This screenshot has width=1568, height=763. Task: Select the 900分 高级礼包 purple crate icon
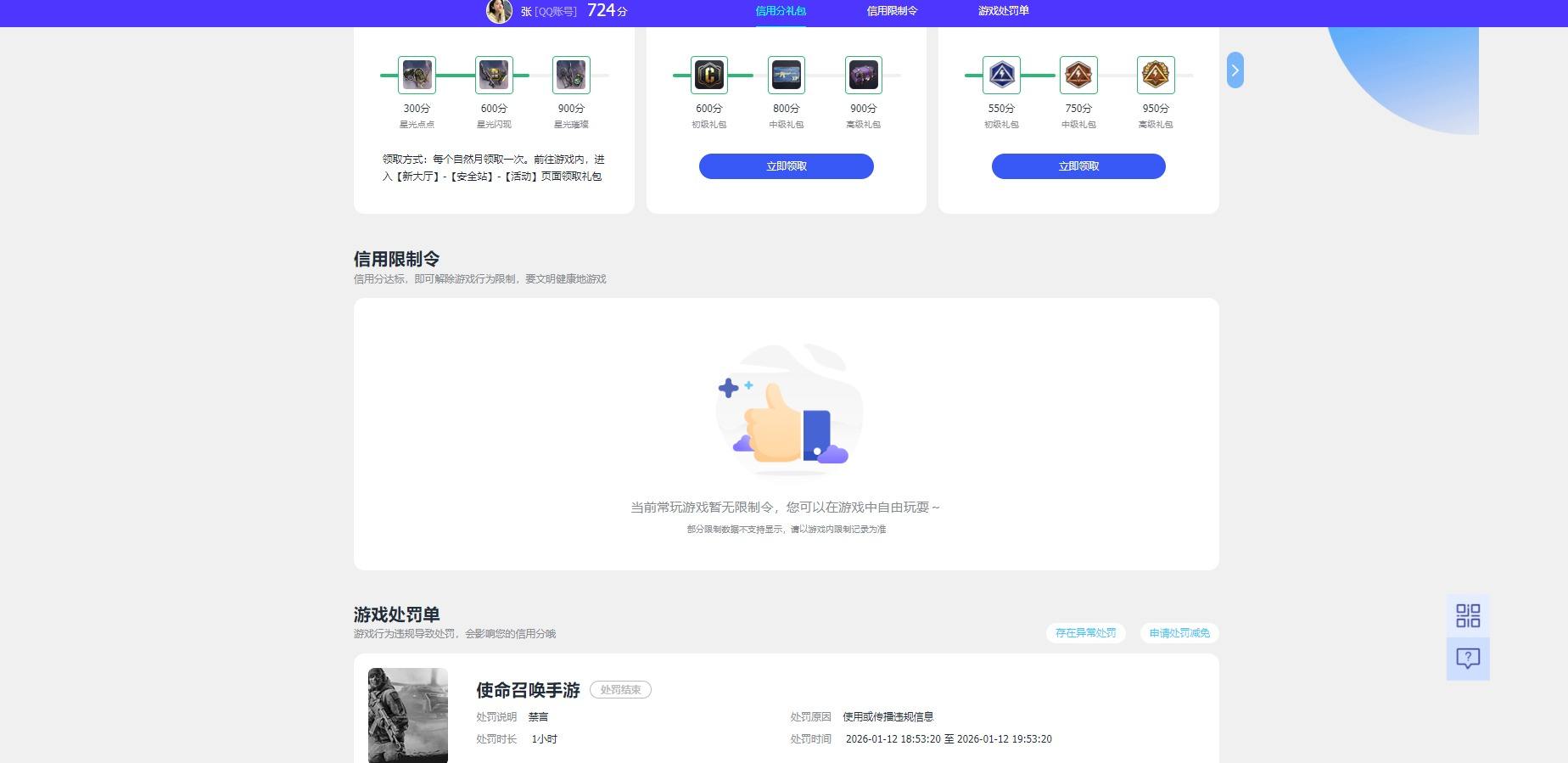pos(863,75)
